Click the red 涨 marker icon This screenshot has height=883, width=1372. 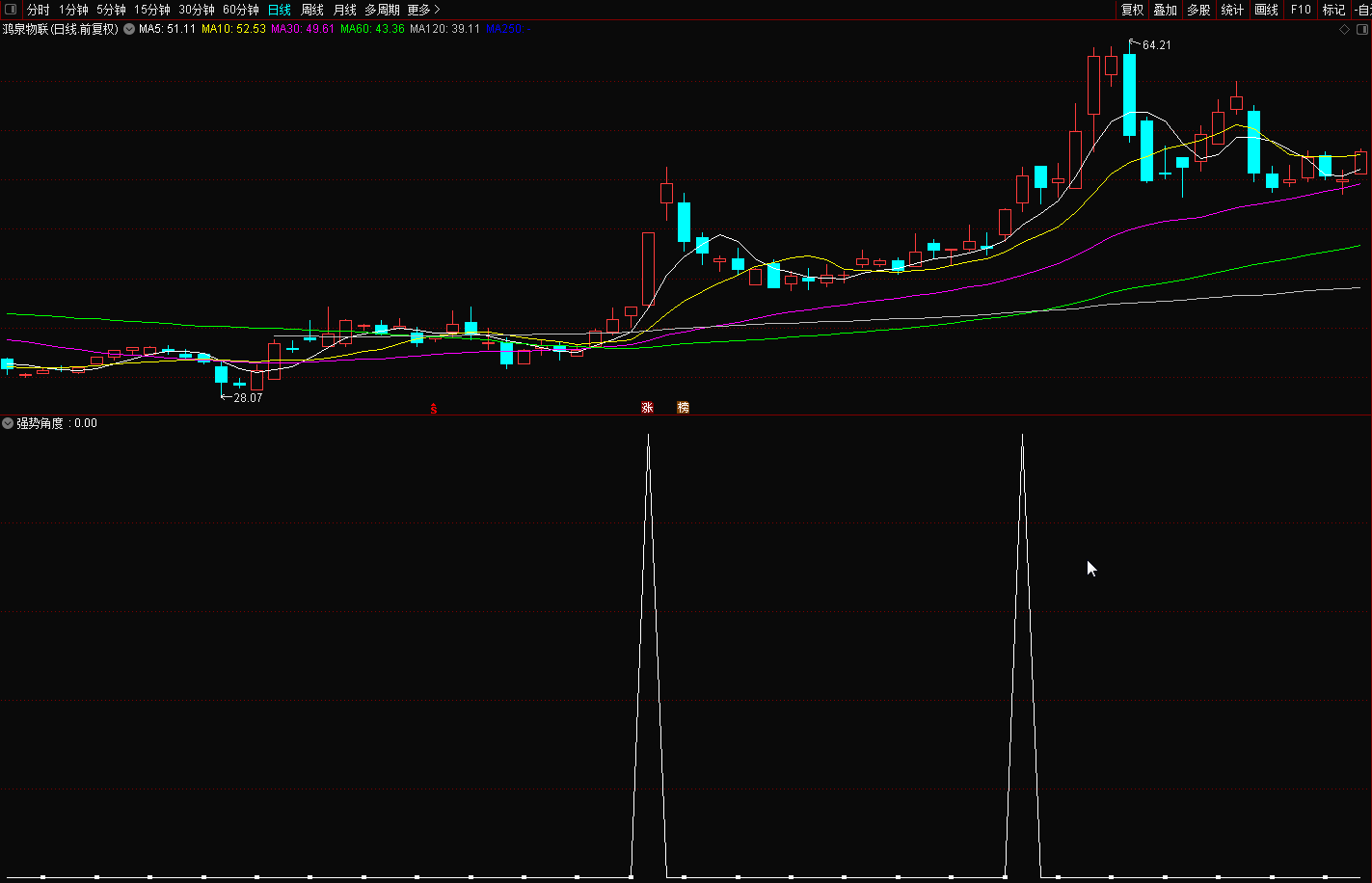(x=647, y=408)
